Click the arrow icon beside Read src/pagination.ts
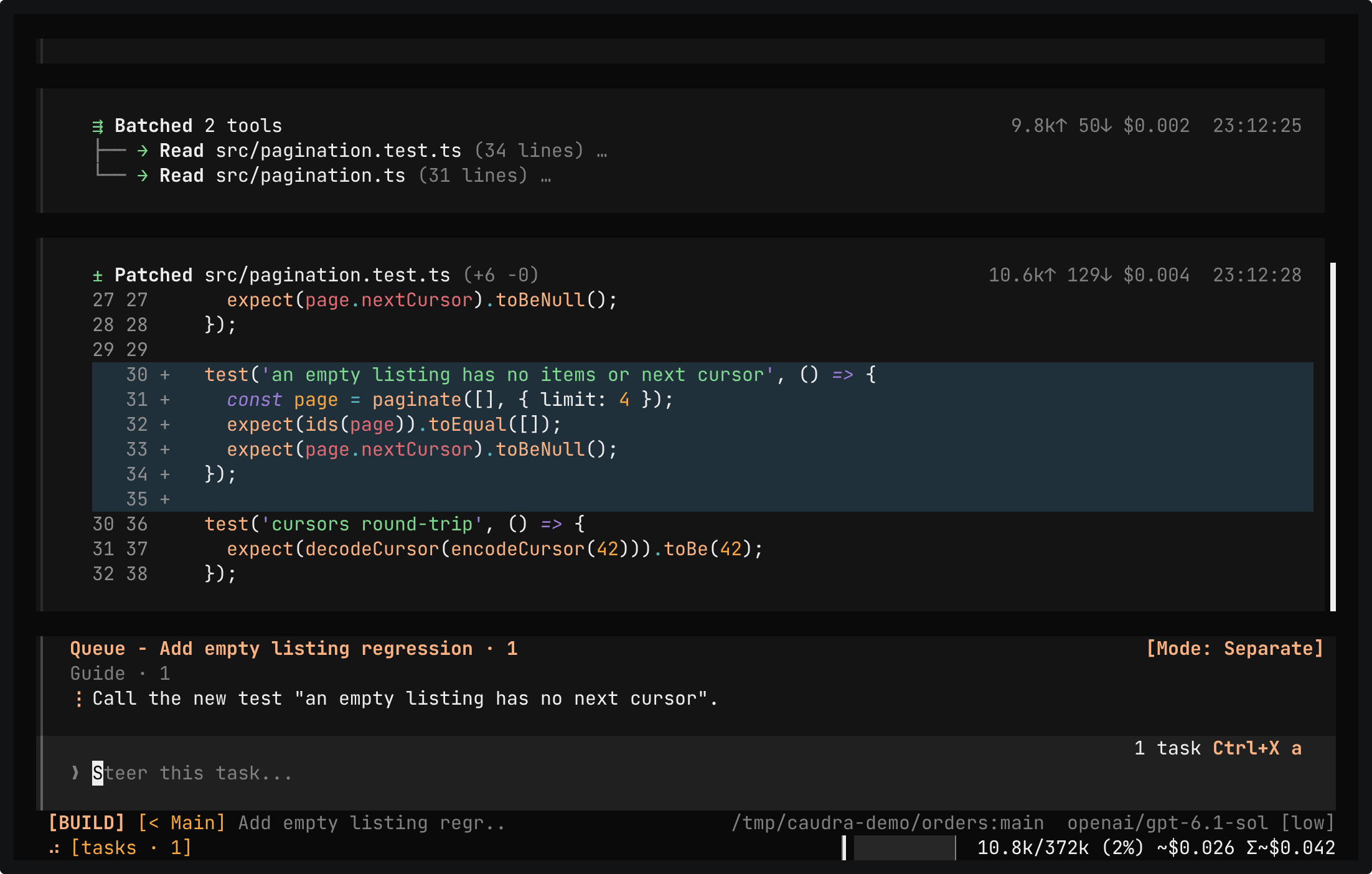 pyautogui.click(x=143, y=176)
